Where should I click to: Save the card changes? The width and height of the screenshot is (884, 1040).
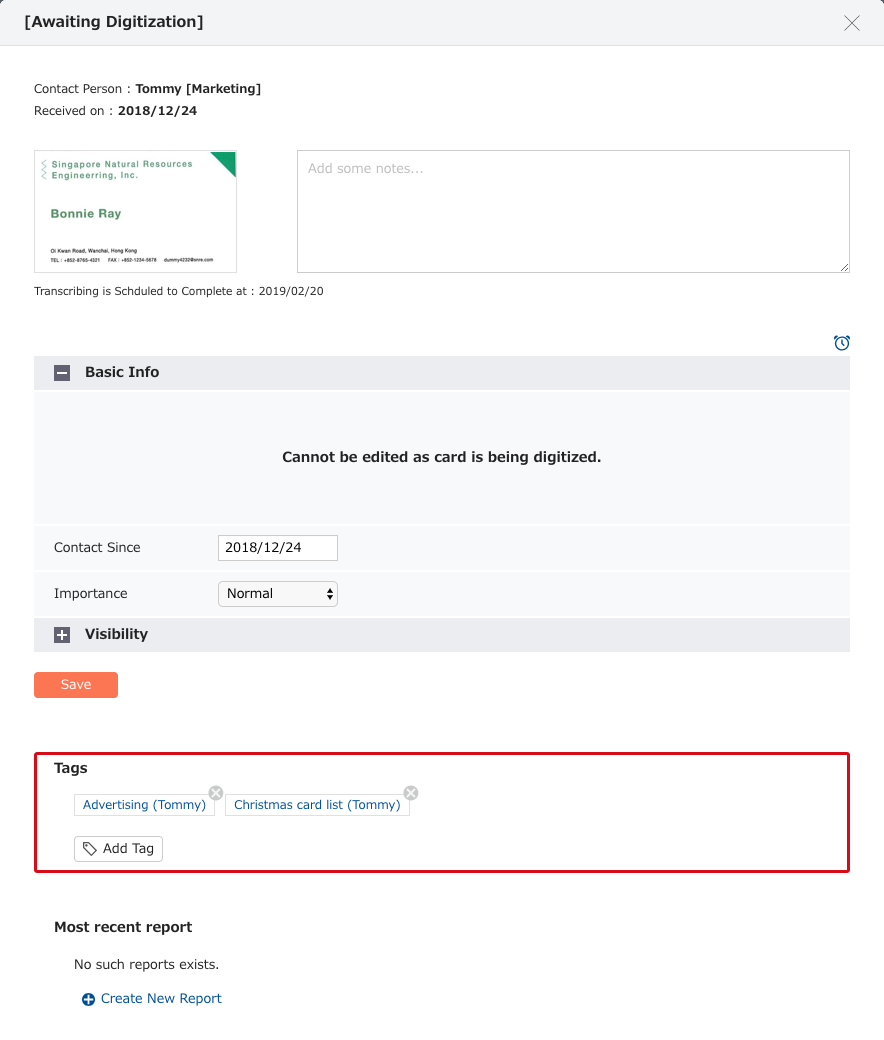76,684
